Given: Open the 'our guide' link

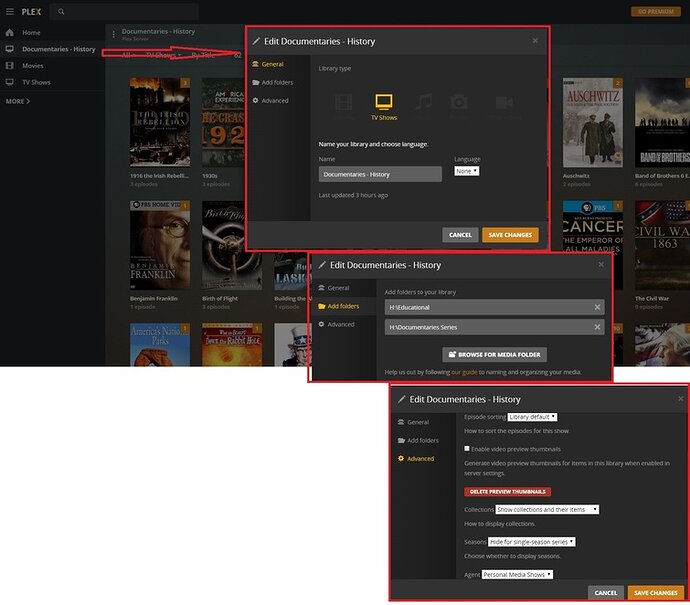Looking at the screenshot, I should [x=464, y=372].
